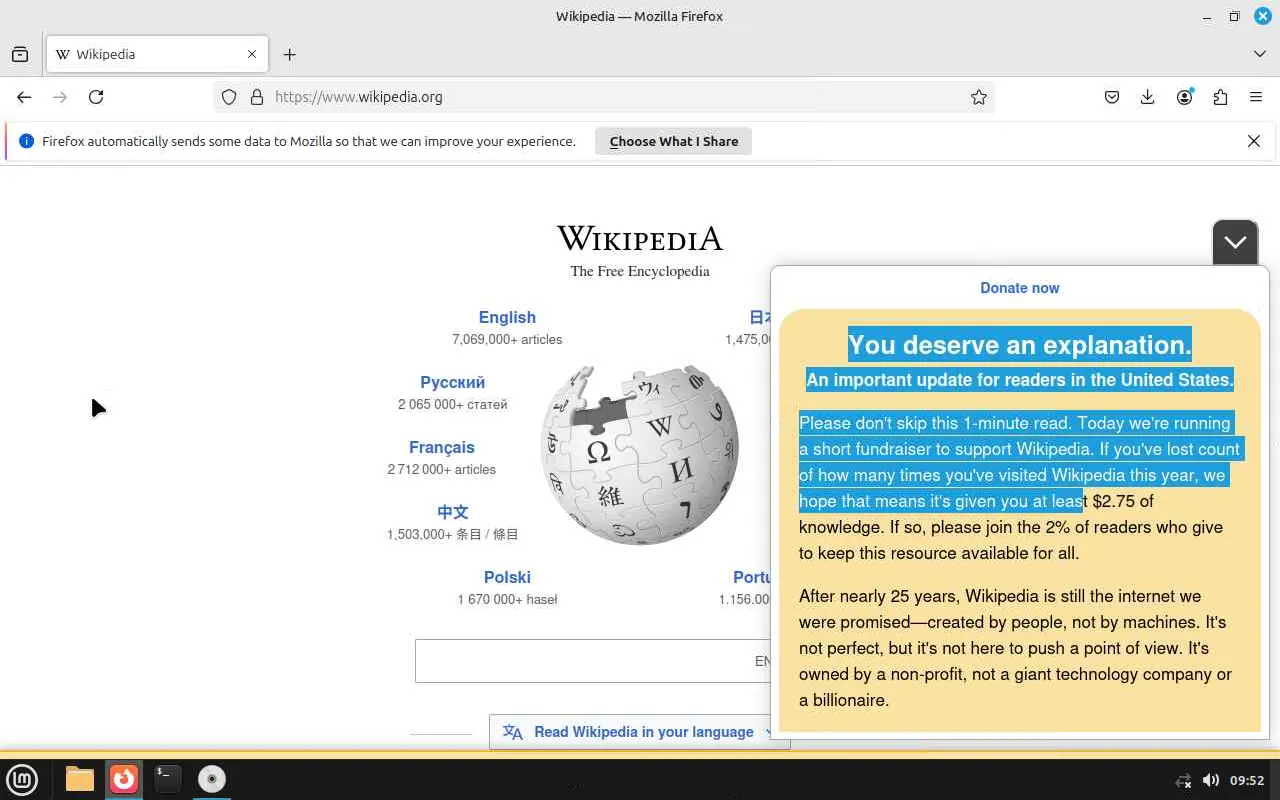
Task: Open Français Wikipedia link
Action: pos(442,447)
